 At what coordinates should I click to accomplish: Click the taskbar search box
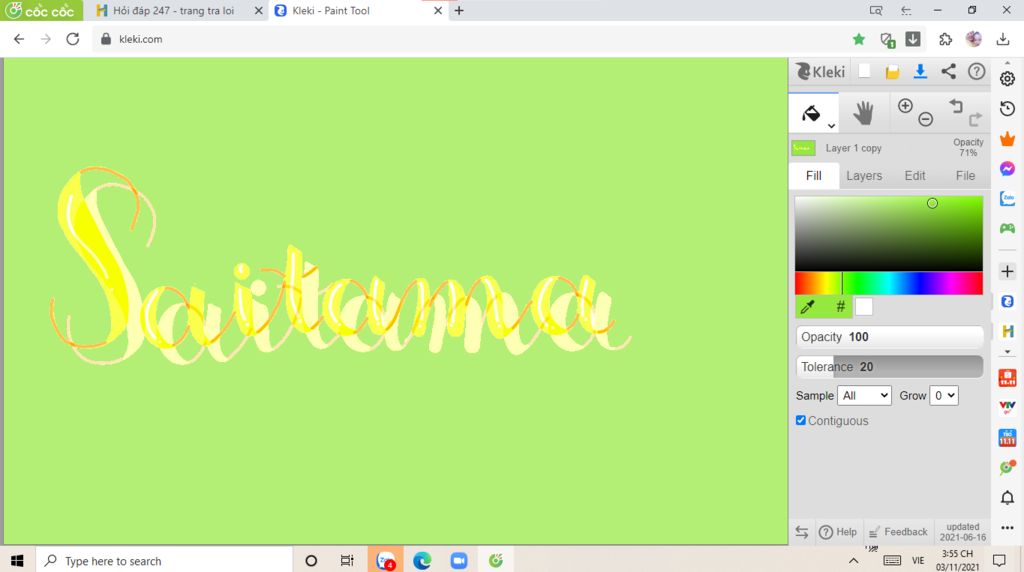coord(163,561)
